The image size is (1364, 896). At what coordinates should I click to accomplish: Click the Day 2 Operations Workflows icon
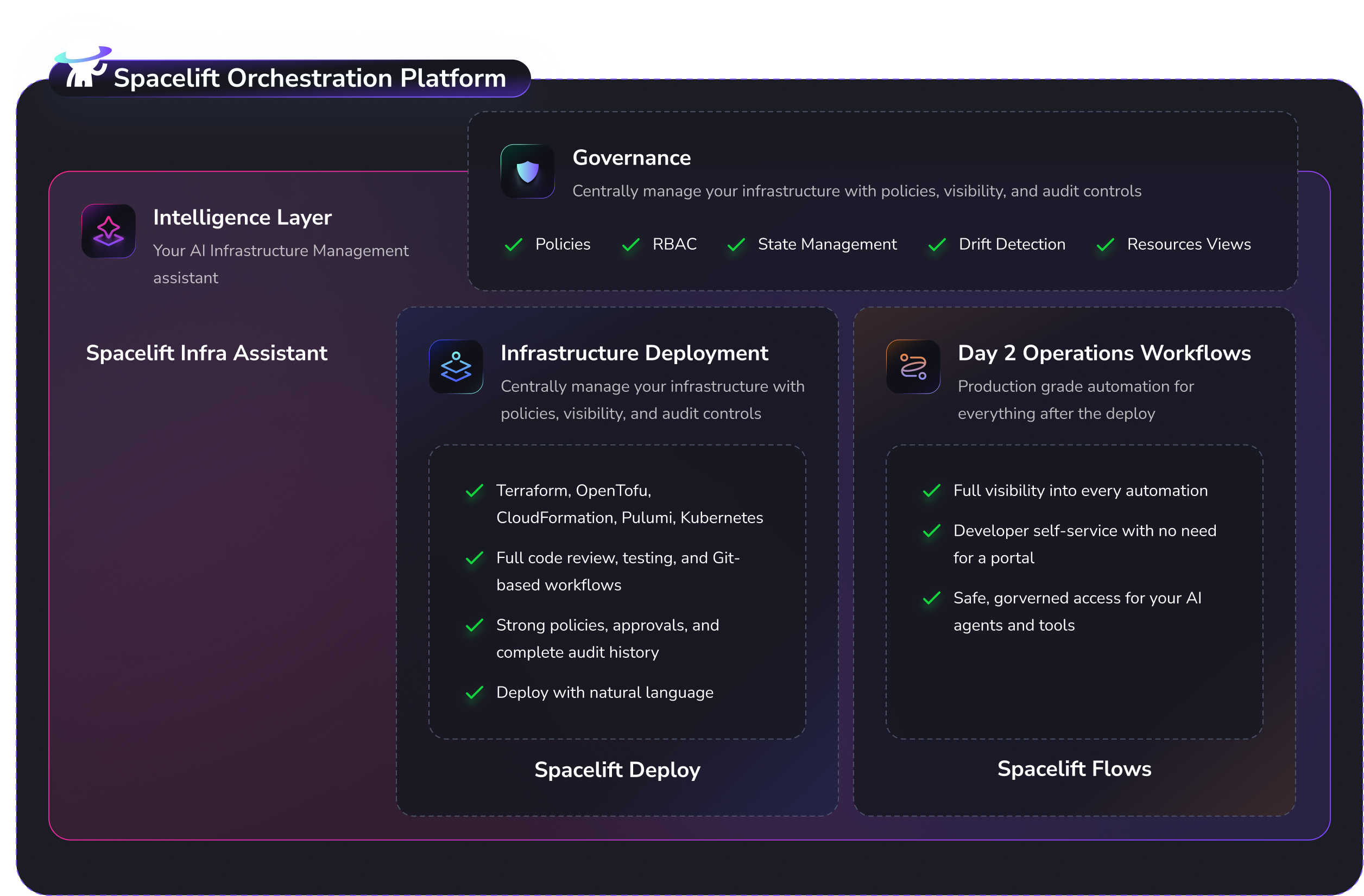[913, 367]
